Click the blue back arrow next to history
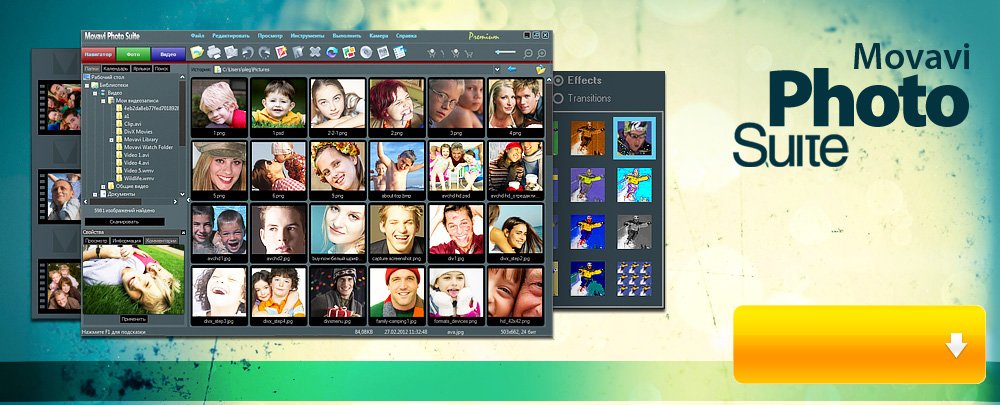 click(x=512, y=69)
